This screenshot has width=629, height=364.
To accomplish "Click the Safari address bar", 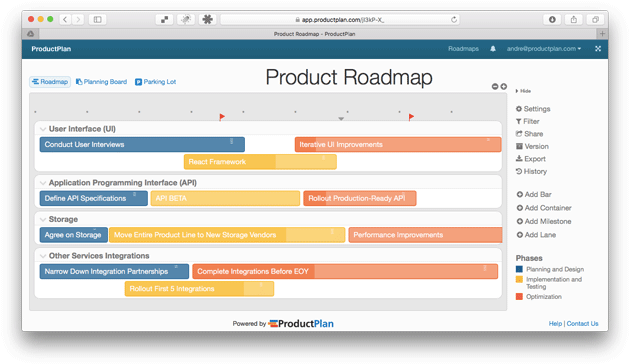I will click(x=340, y=19).
